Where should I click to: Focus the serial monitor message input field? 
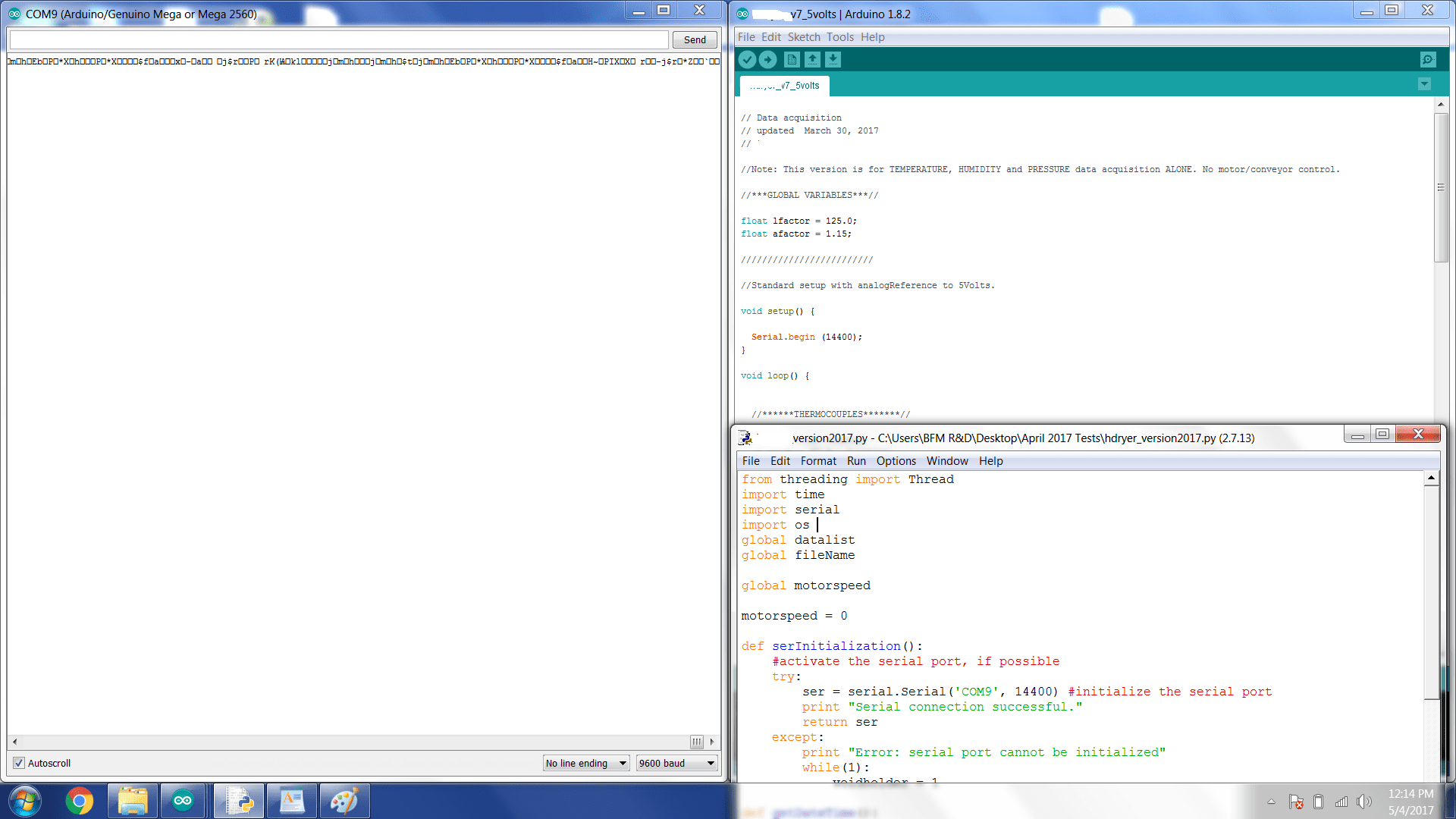(x=339, y=39)
